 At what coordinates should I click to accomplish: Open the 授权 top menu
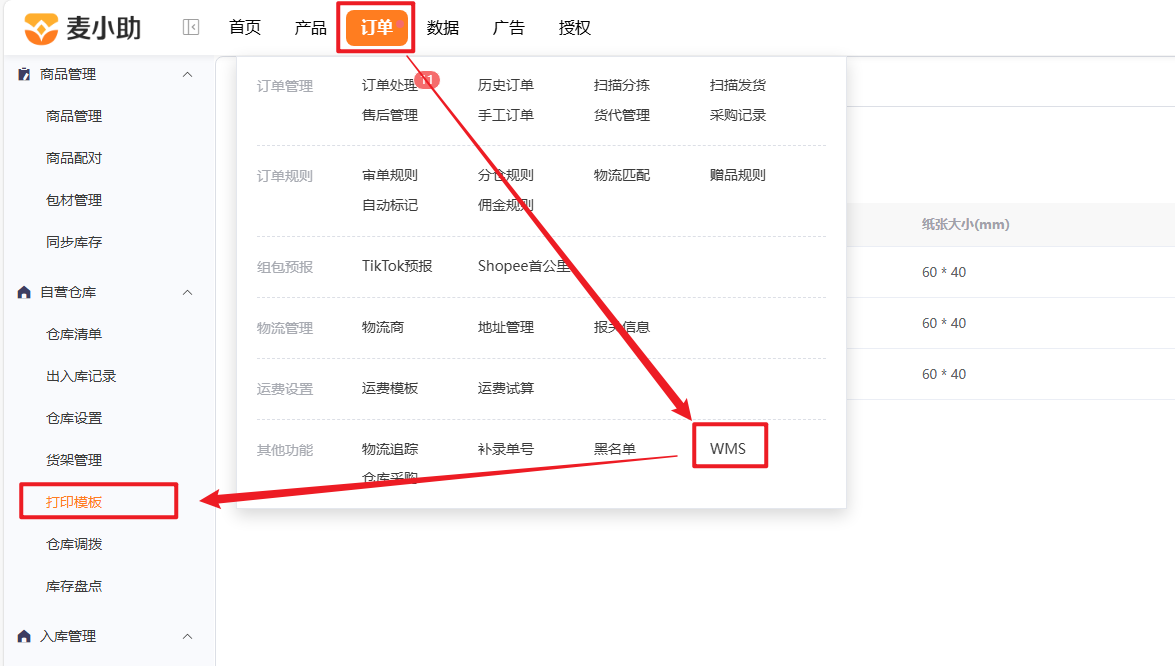click(575, 28)
